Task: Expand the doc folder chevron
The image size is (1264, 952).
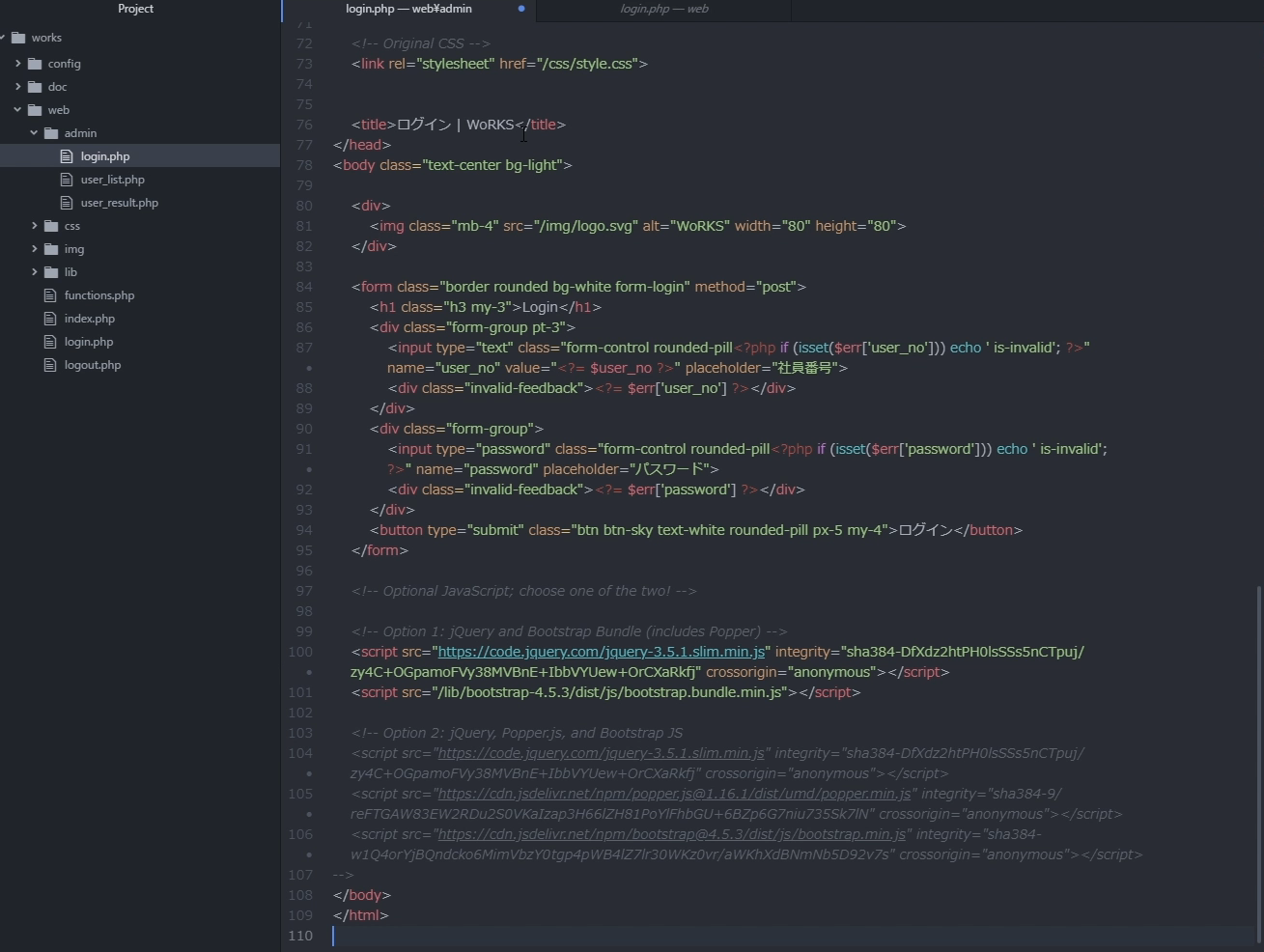Action: (17, 87)
